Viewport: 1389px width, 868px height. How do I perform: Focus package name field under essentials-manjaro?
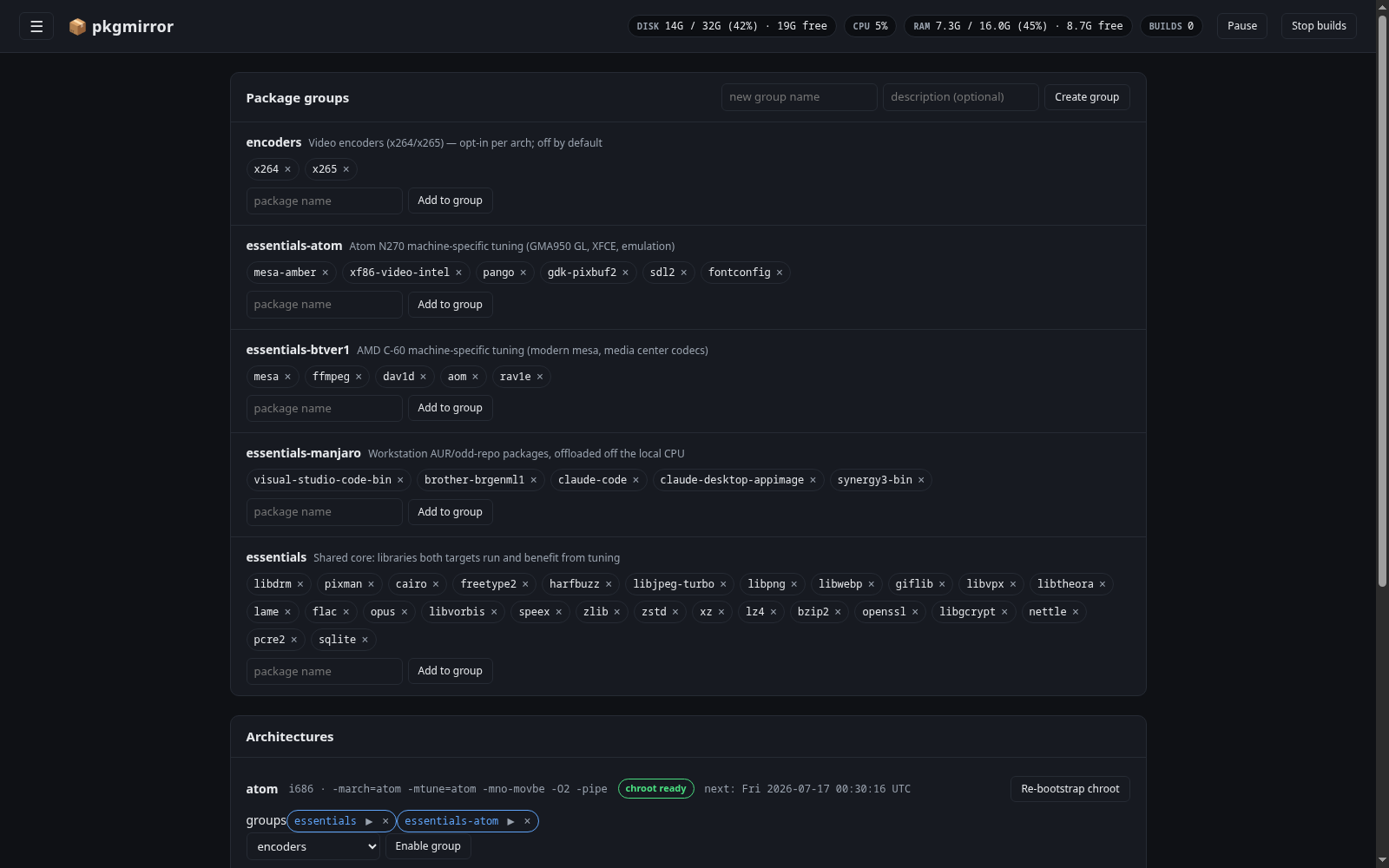tap(324, 512)
